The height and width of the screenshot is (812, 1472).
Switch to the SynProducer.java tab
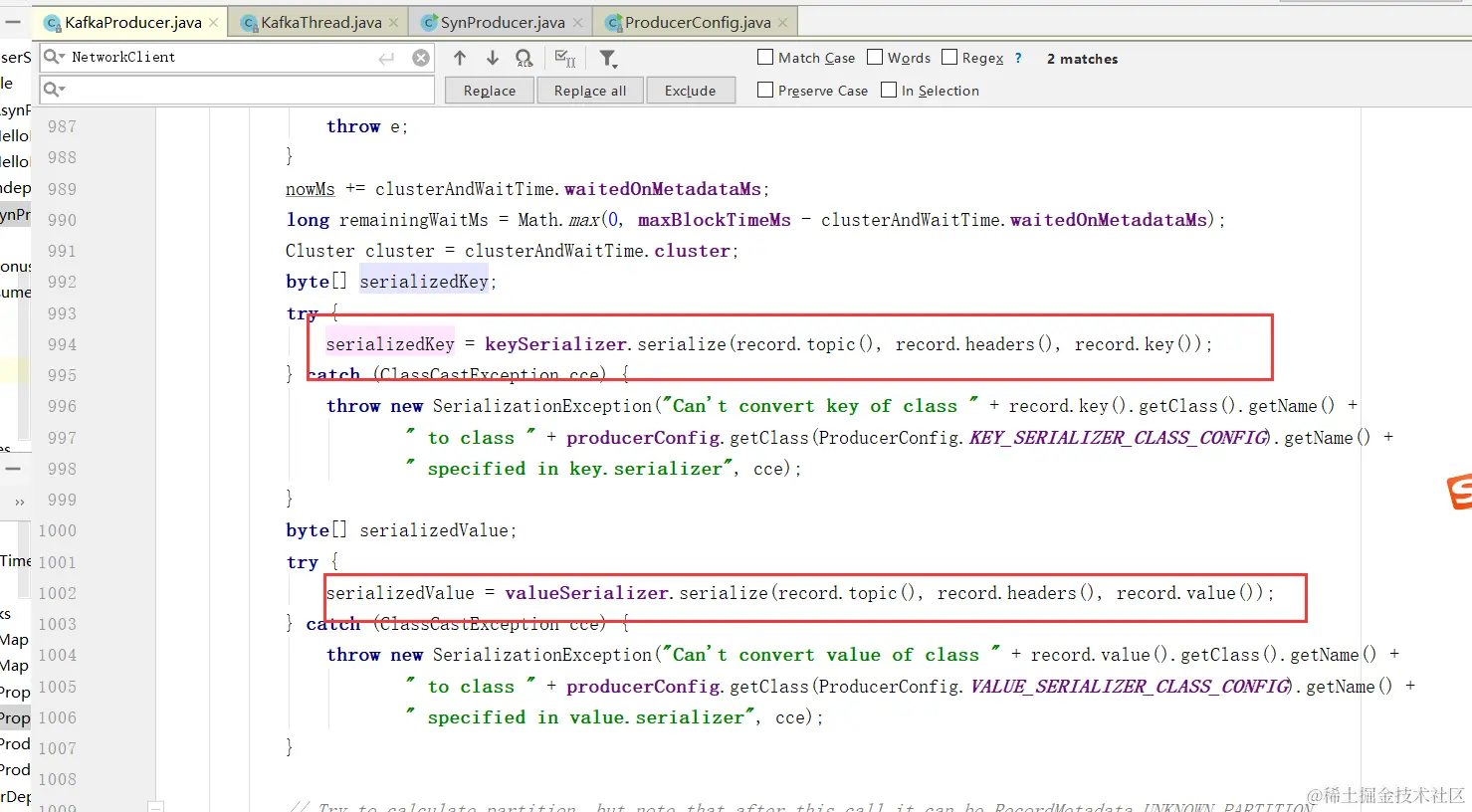coord(503,22)
